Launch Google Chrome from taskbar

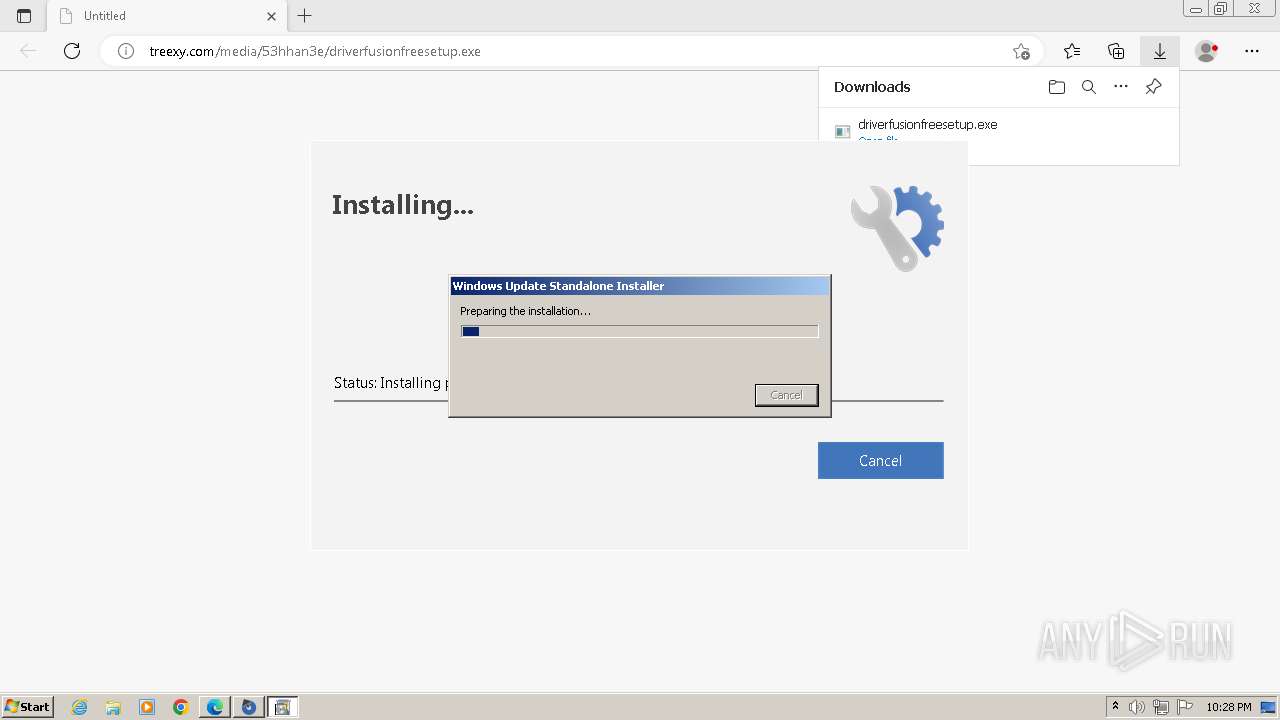pyautogui.click(x=181, y=707)
